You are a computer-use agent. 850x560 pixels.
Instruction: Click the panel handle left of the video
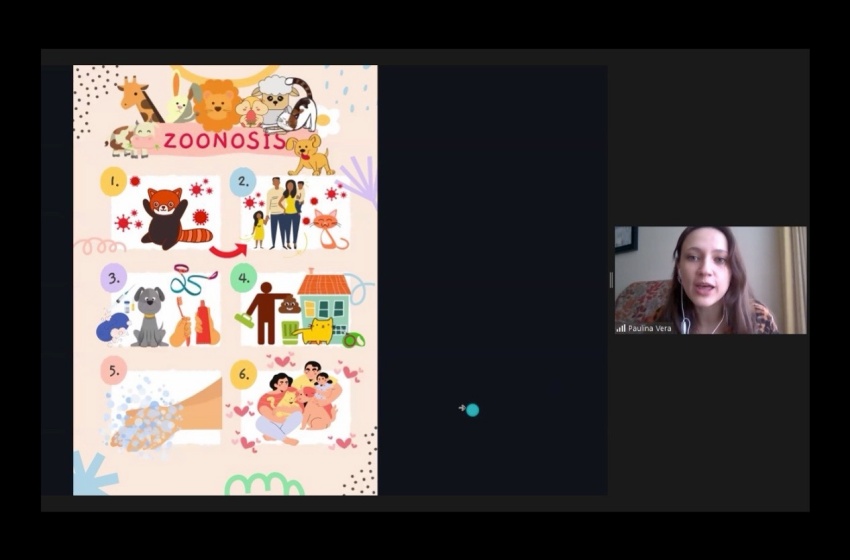611,280
